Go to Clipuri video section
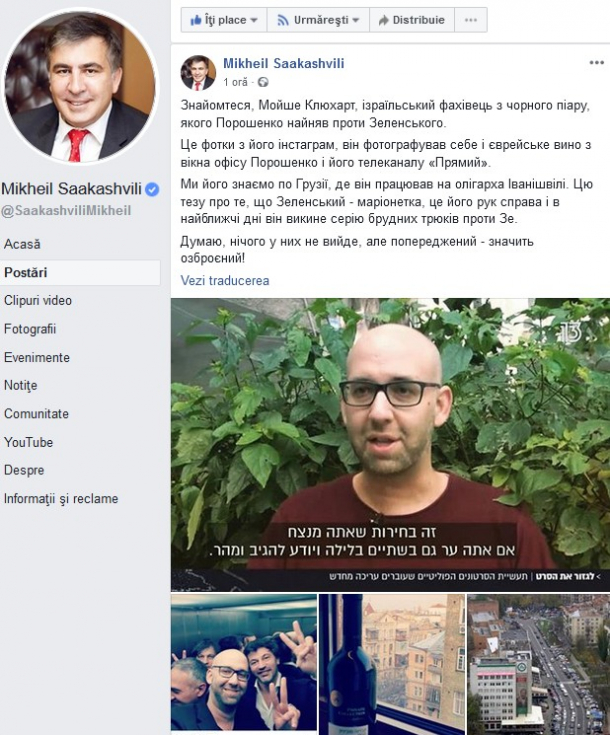 coord(38,300)
